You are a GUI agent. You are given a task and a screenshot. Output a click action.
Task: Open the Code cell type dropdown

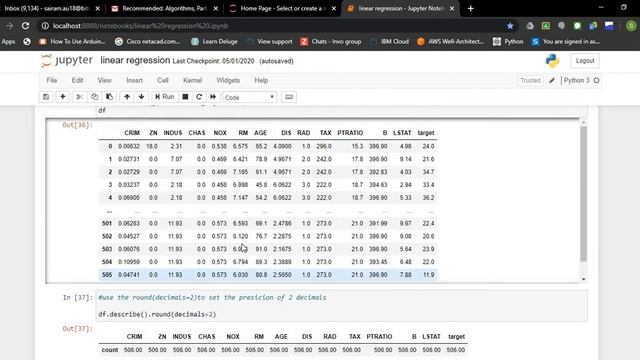click(x=249, y=97)
